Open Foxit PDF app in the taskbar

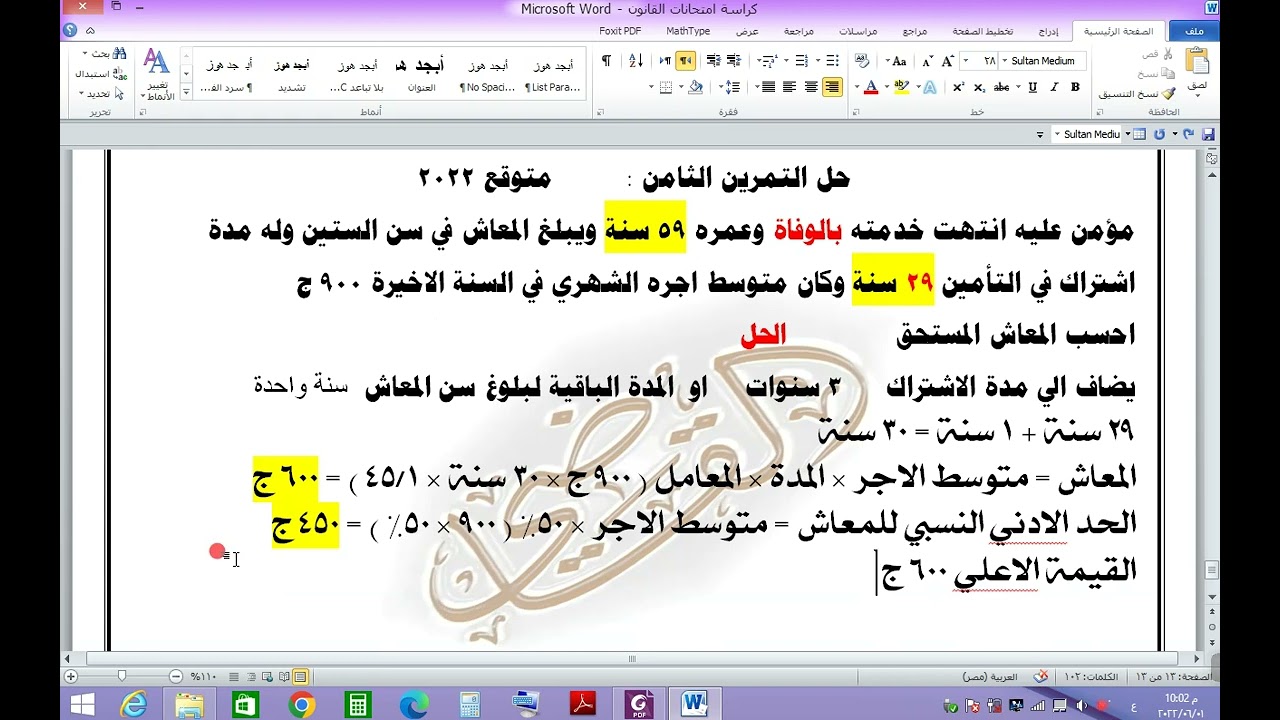[638, 704]
